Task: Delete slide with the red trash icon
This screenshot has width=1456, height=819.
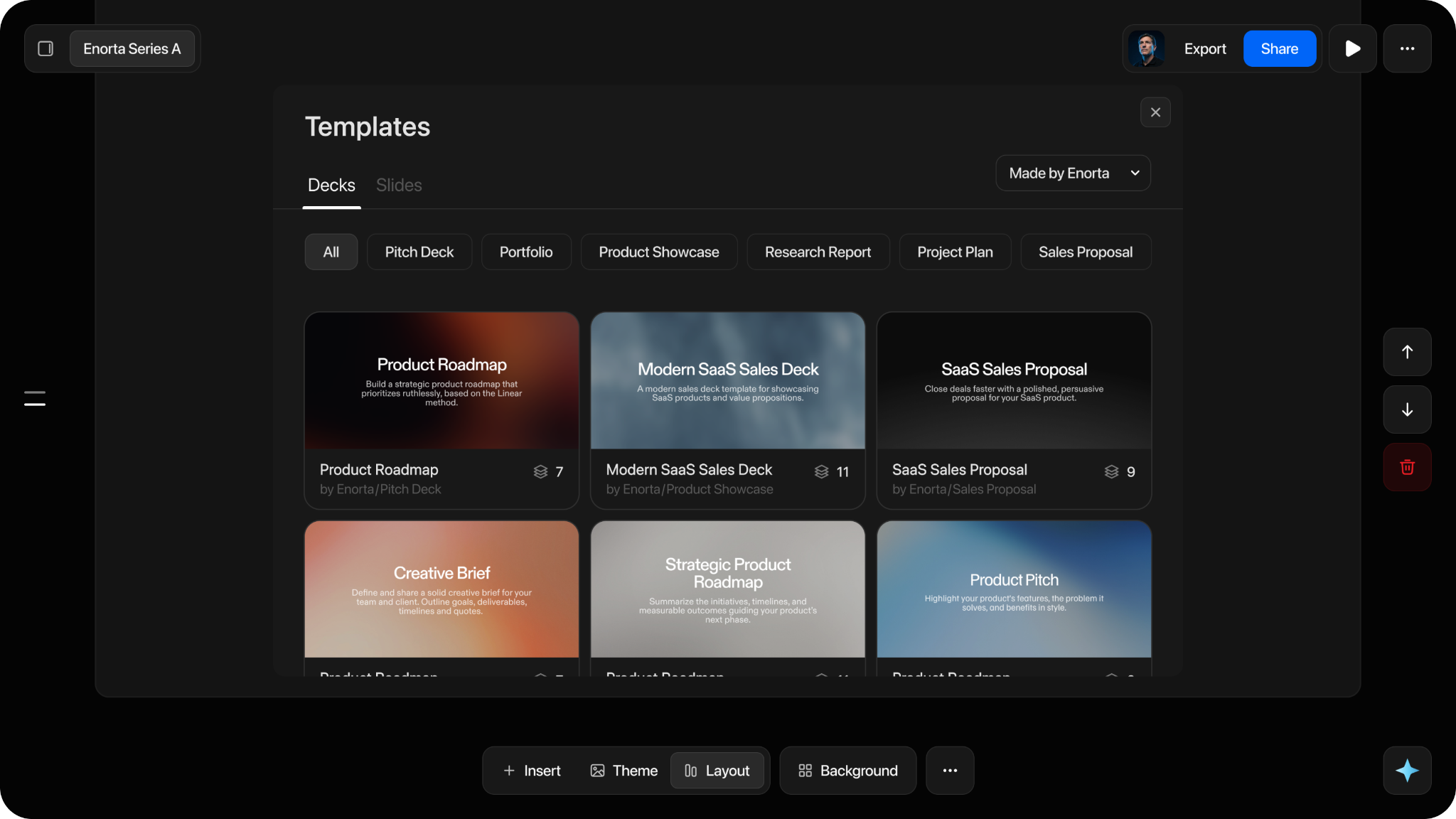Action: (x=1407, y=467)
